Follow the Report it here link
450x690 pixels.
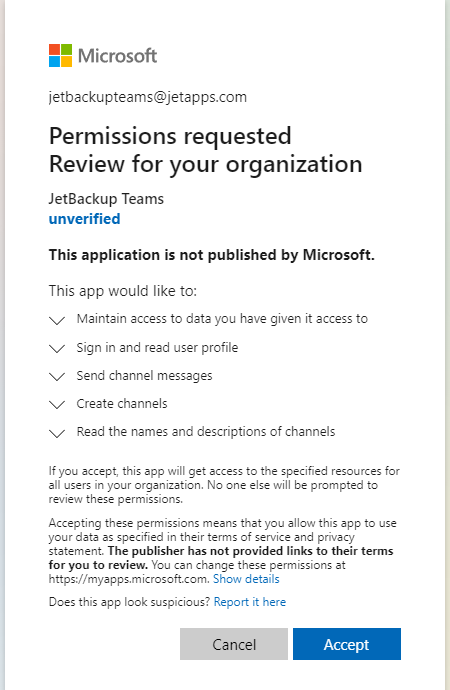250,602
